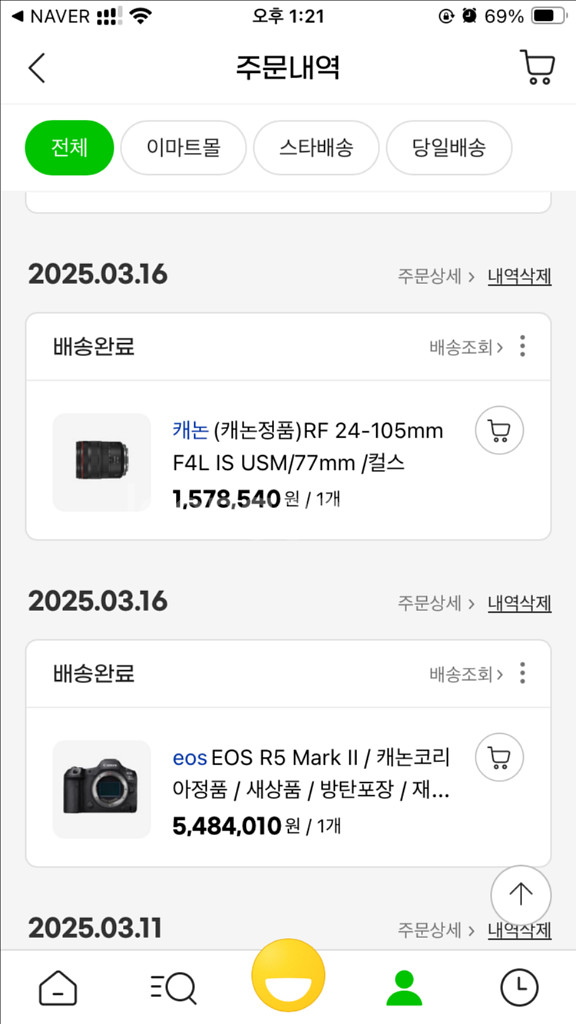Open the three-dot menu on the first order

point(522,345)
